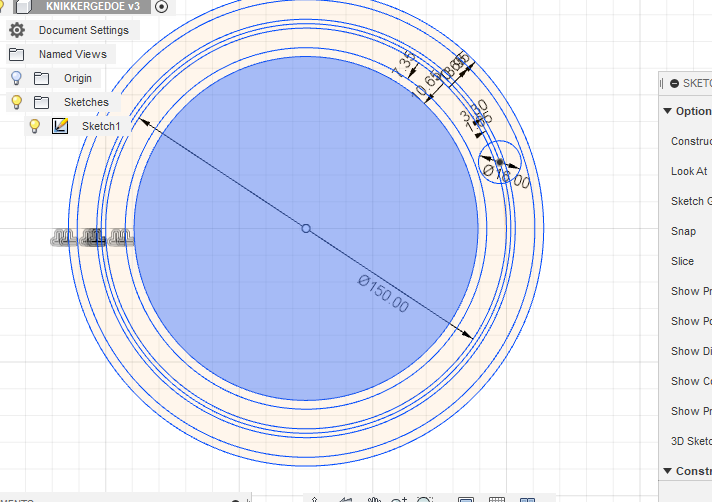Screen dimensions: 712x502
Task: Click the Document Settings gear icon
Action: pyautogui.click(x=17, y=30)
